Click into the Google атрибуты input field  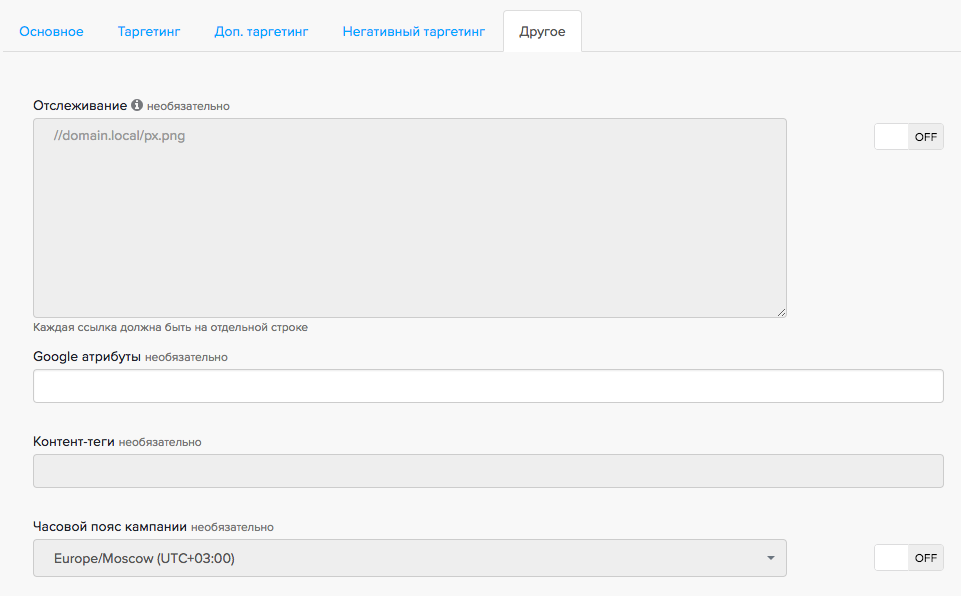488,386
